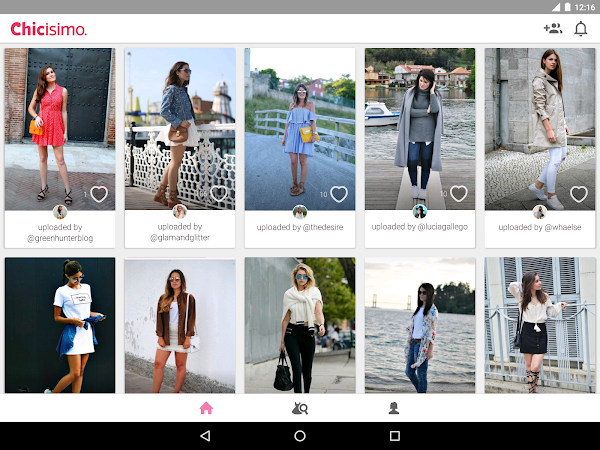Open the red dress outfit photo
The height and width of the screenshot is (450, 600).
pyautogui.click(x=60, y=129)
